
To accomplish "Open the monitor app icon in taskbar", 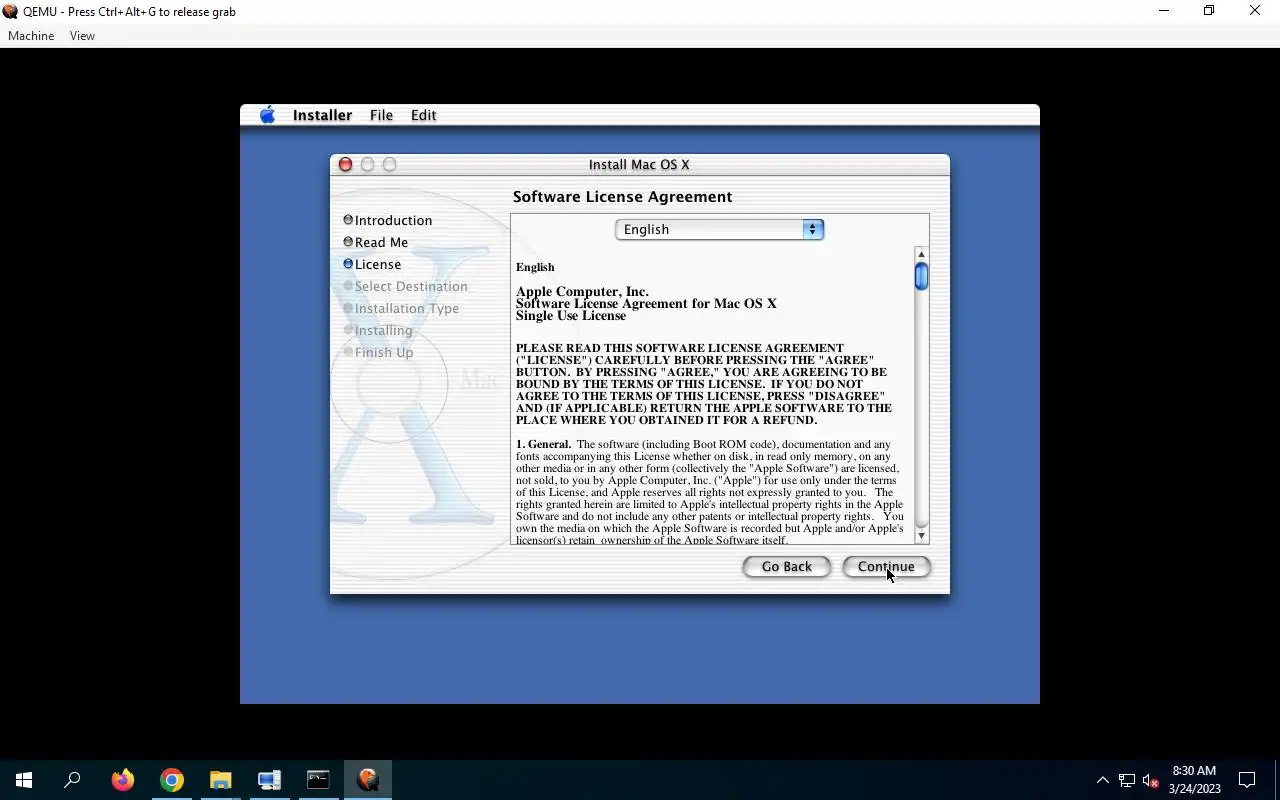I will 269,780.
